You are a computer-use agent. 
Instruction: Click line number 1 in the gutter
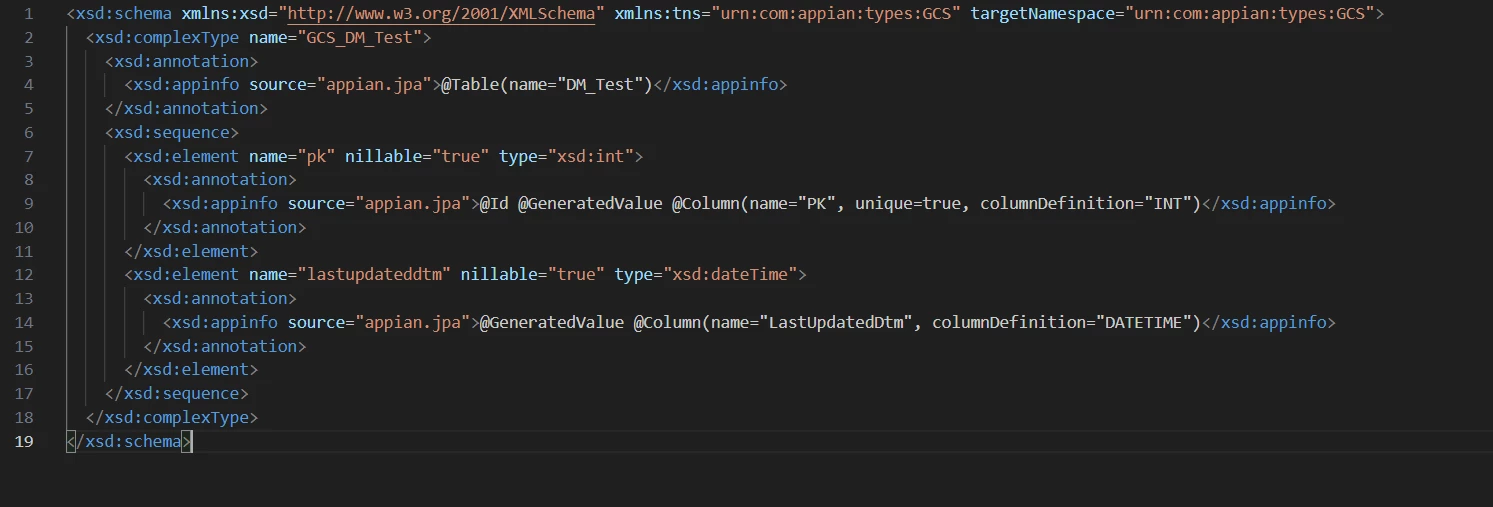click(28, 14)
